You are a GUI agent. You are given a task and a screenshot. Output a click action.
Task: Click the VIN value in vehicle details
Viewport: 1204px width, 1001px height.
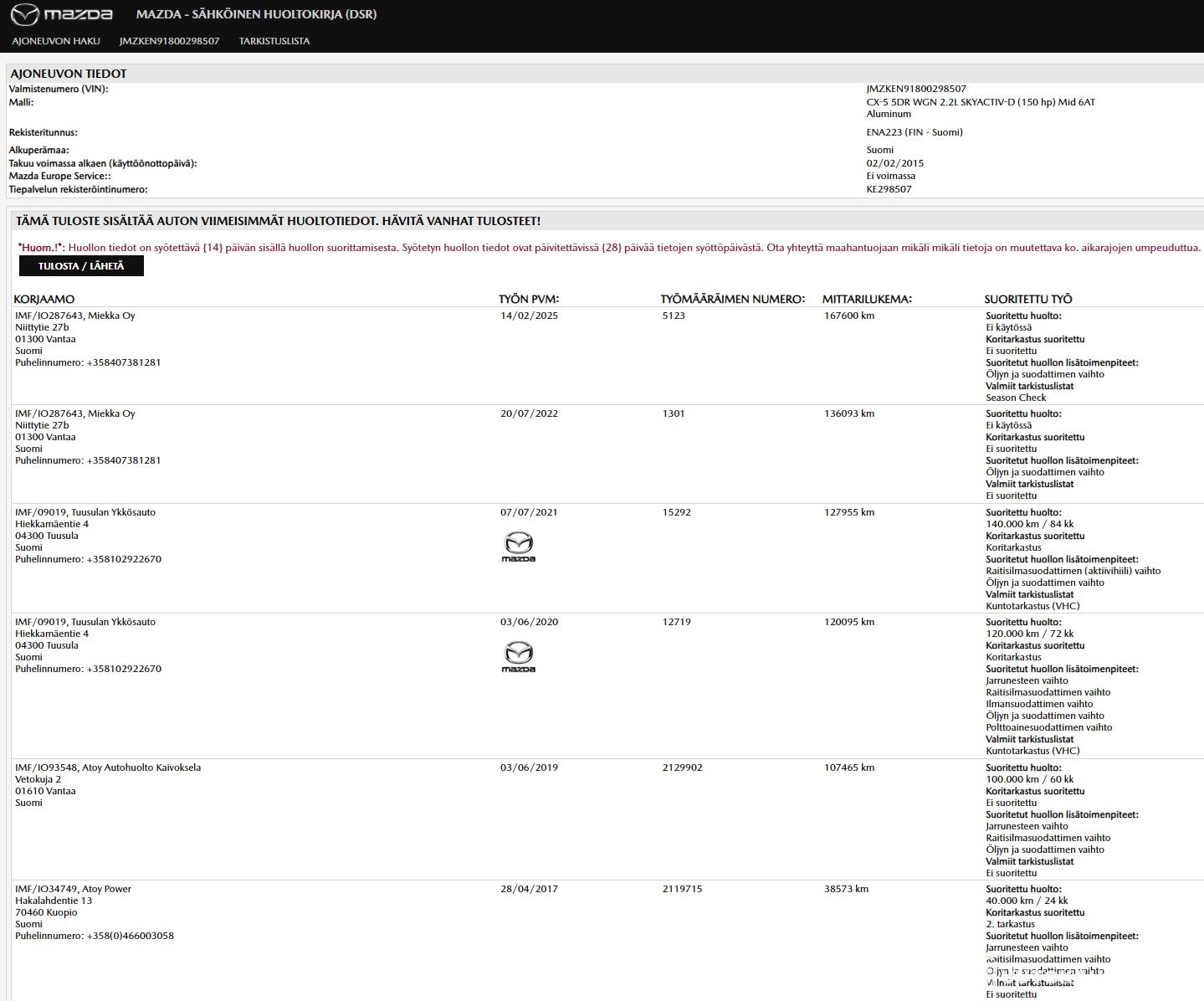[916, 89]
